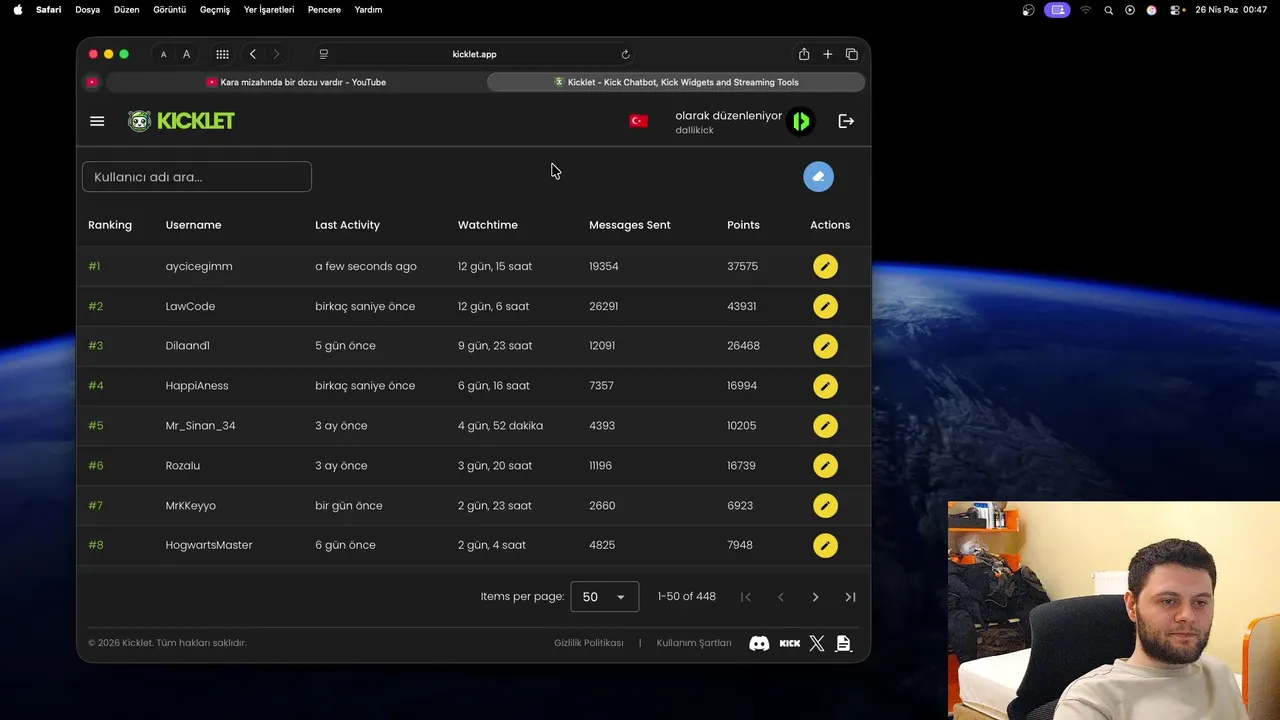1280x720 pixels.
Task: Click watchtime 4 gün, 52 dakika
Action: click(x=500, y=426)
